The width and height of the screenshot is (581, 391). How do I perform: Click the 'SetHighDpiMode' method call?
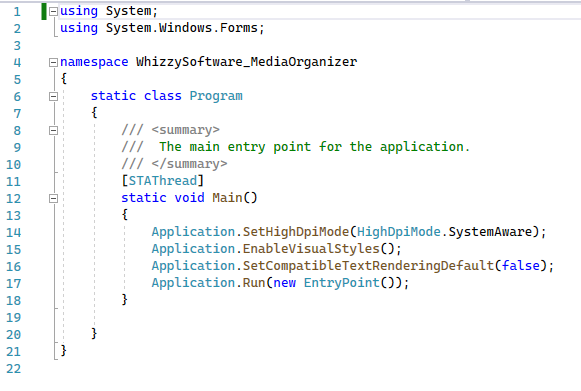(296, 232)
